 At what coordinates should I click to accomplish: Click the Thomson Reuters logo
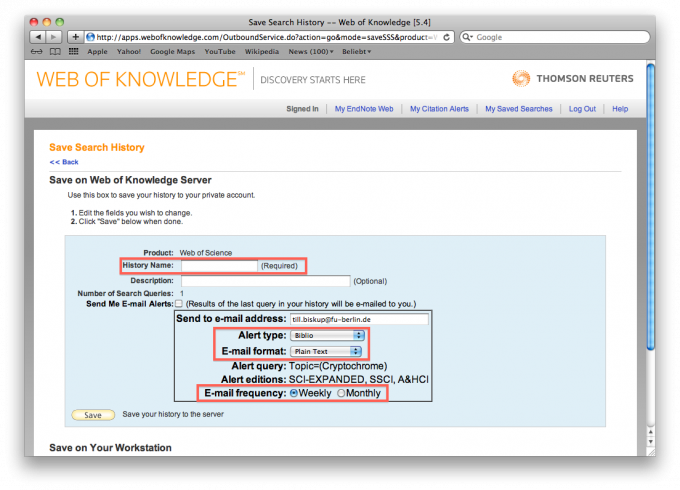point(572,78)
